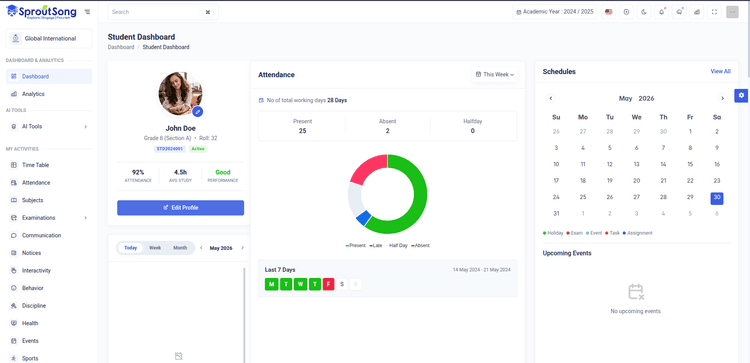Viewport: 750px width, 363px height.
Task: Open the blue settings gear tab on right edge
Action: click(x=741, y=95)
